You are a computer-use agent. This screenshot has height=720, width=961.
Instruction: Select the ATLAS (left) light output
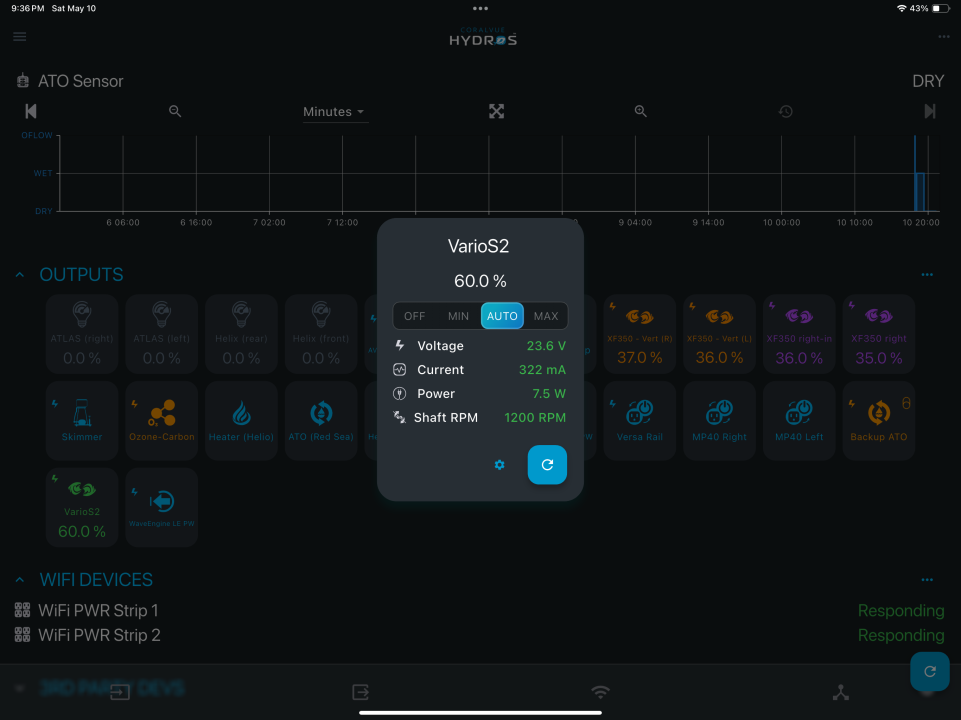(x=162, y=334)
